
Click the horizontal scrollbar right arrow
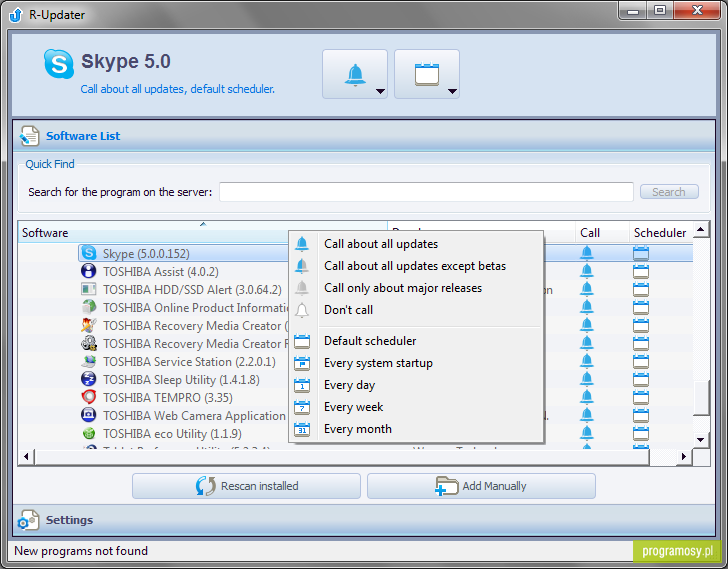683,457
